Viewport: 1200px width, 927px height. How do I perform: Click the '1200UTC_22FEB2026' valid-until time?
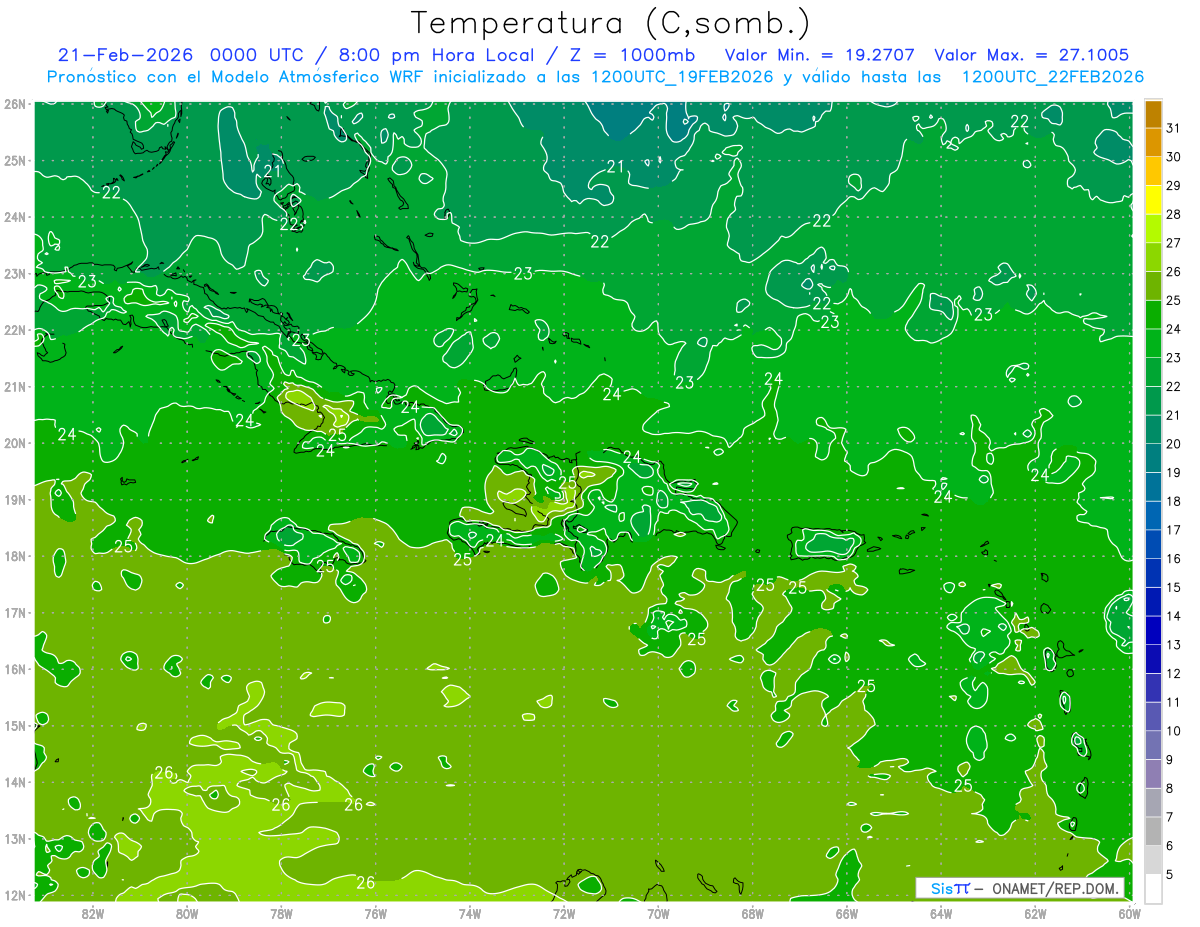1053,77
